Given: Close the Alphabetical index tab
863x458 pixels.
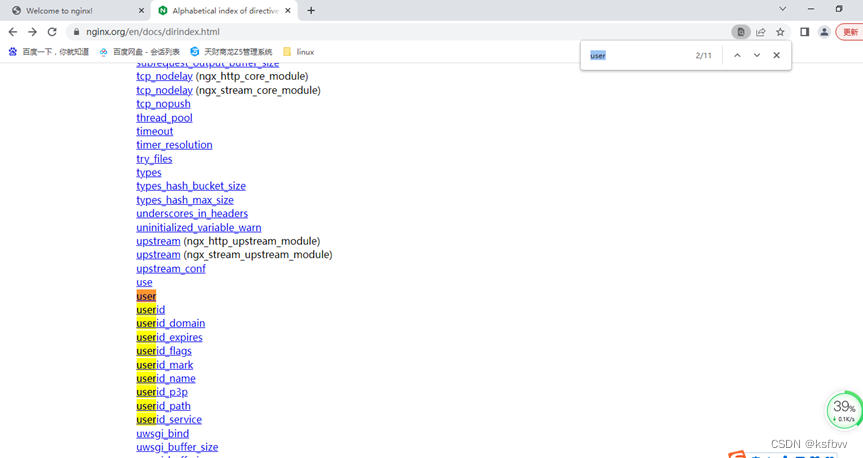Looking at the screenshot, I should click(288, 10).
